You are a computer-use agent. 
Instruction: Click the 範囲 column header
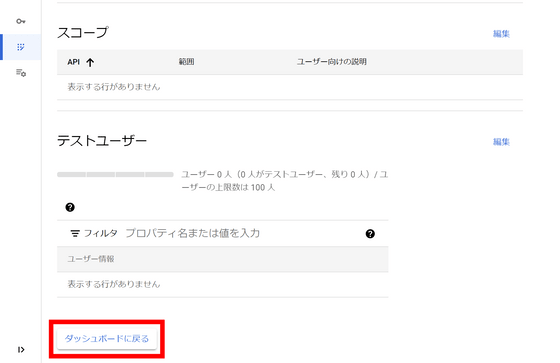tap(186, 62)
